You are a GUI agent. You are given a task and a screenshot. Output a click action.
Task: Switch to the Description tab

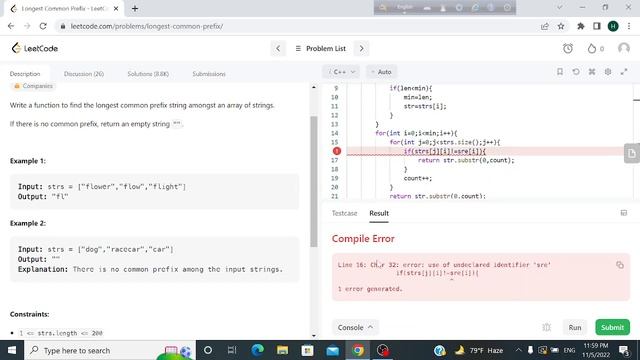point(25,74)
